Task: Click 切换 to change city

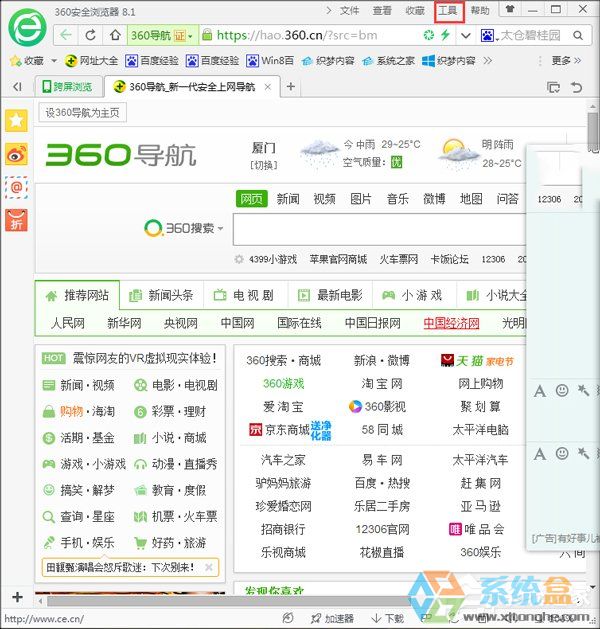Action: coord(264,165)
